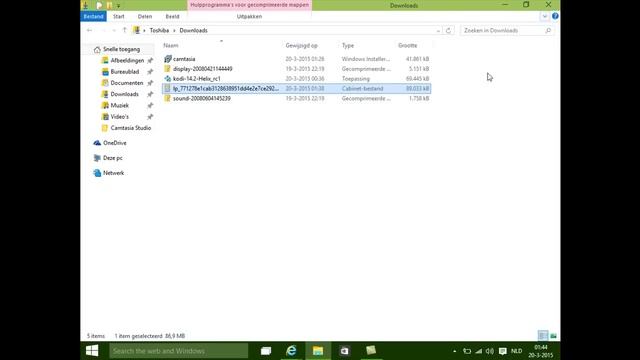
Task: Click the search magnifier icon
Action: (548, 30)
